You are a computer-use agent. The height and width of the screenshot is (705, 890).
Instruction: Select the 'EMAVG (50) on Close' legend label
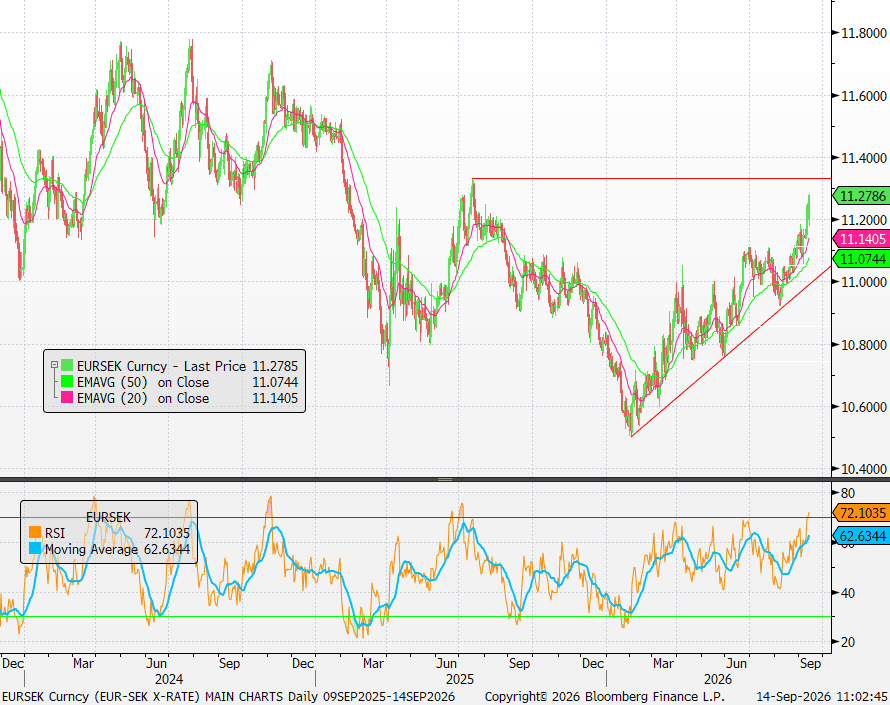[143, 382]
